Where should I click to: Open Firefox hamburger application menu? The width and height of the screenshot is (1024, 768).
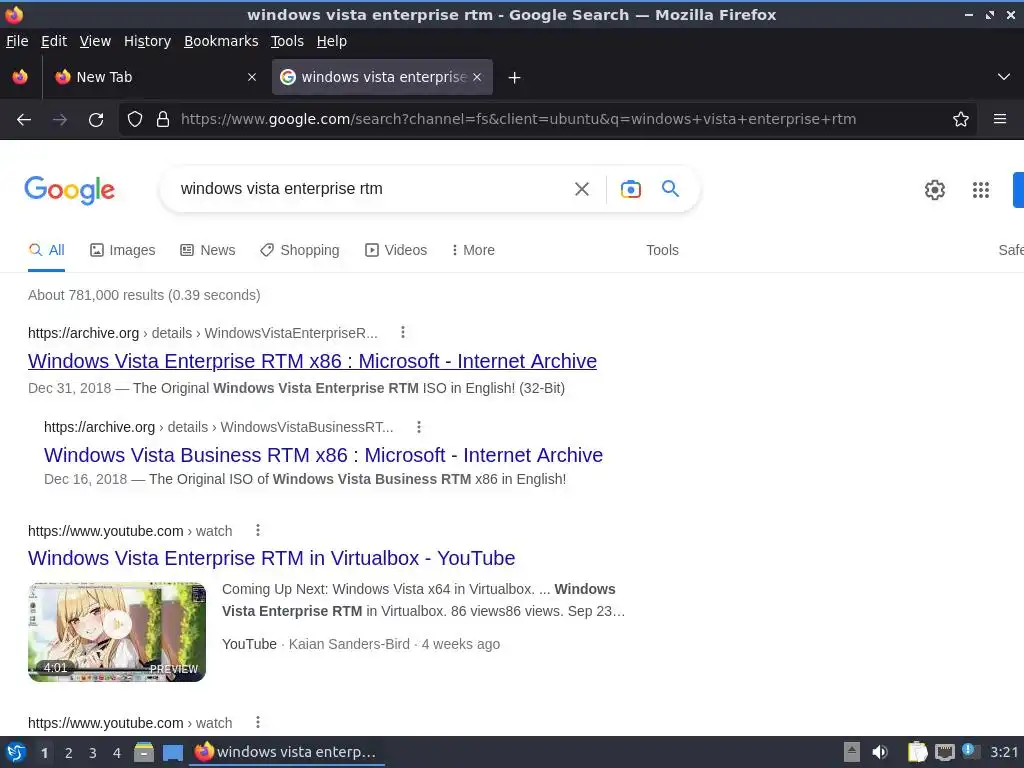pyautogui.click(x=1000, y=119)
